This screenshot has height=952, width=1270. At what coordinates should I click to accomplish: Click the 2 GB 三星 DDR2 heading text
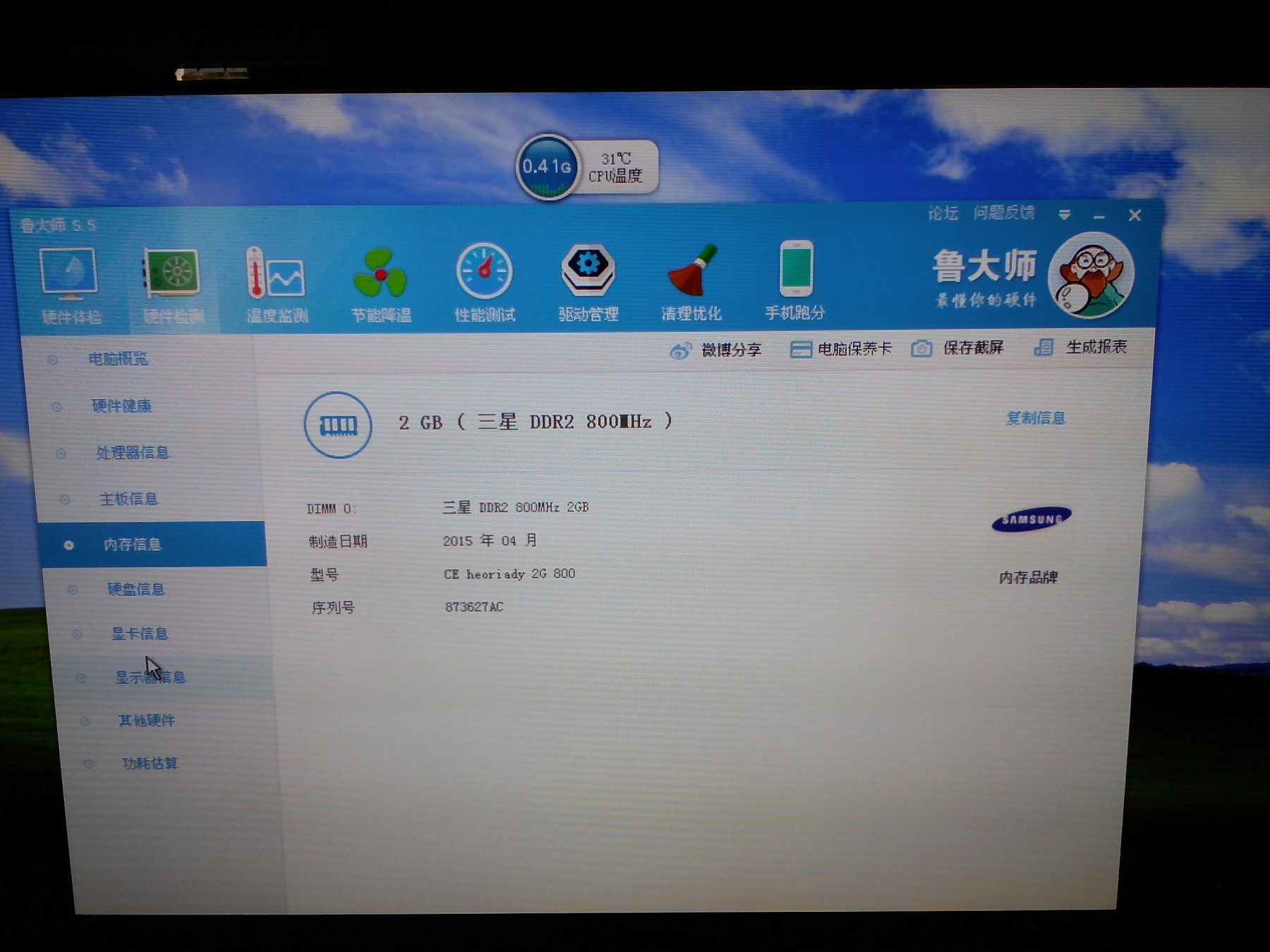536,422
